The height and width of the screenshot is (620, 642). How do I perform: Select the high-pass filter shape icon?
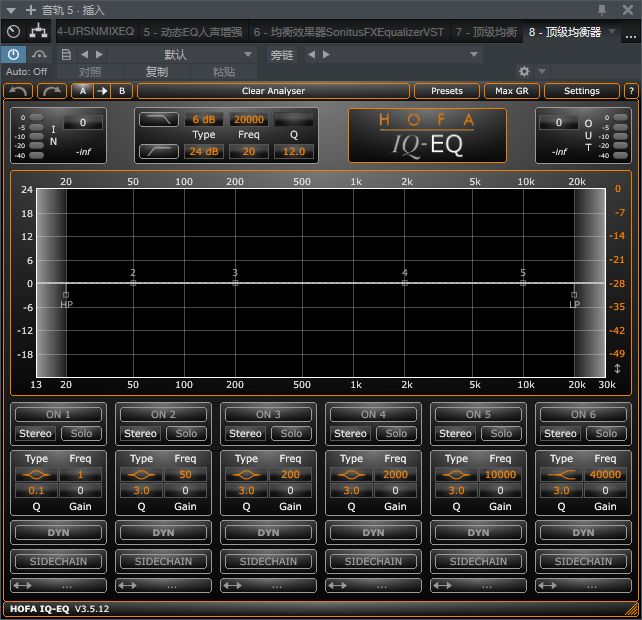(x=159, y=151)
